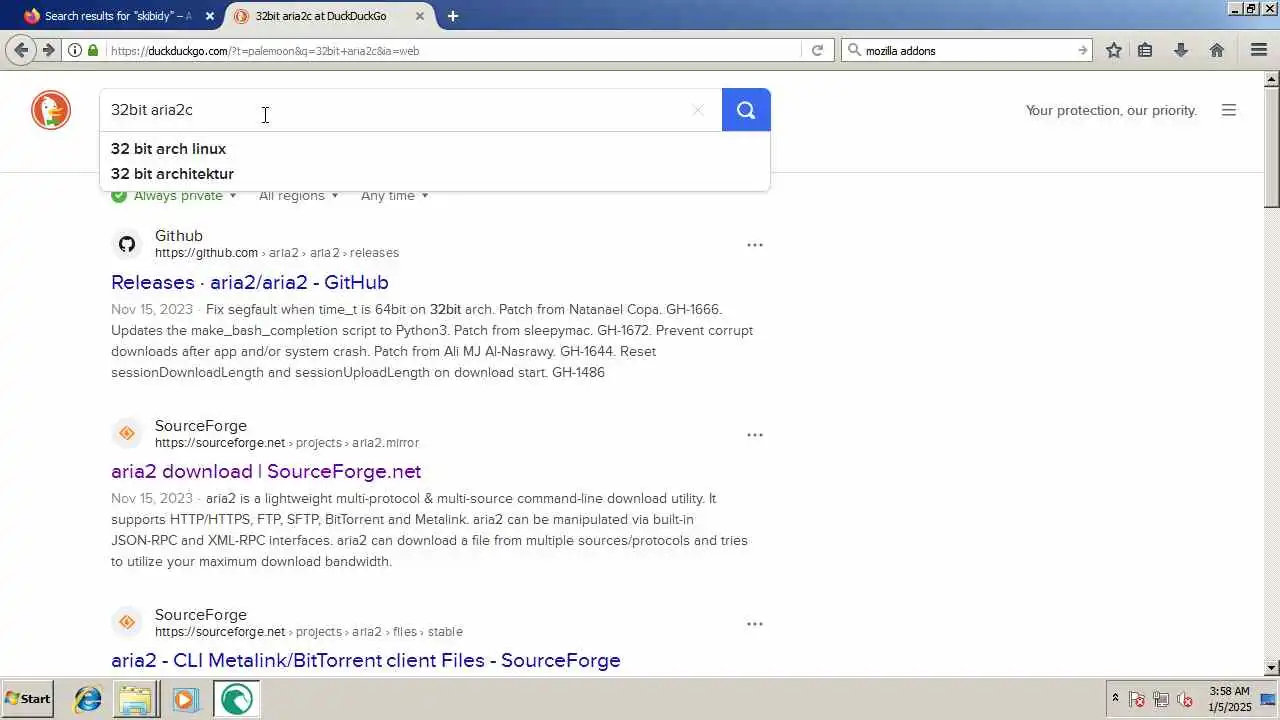Click the search bar magnifier icon
The image size is (1280, 720).
coord(853,50)
